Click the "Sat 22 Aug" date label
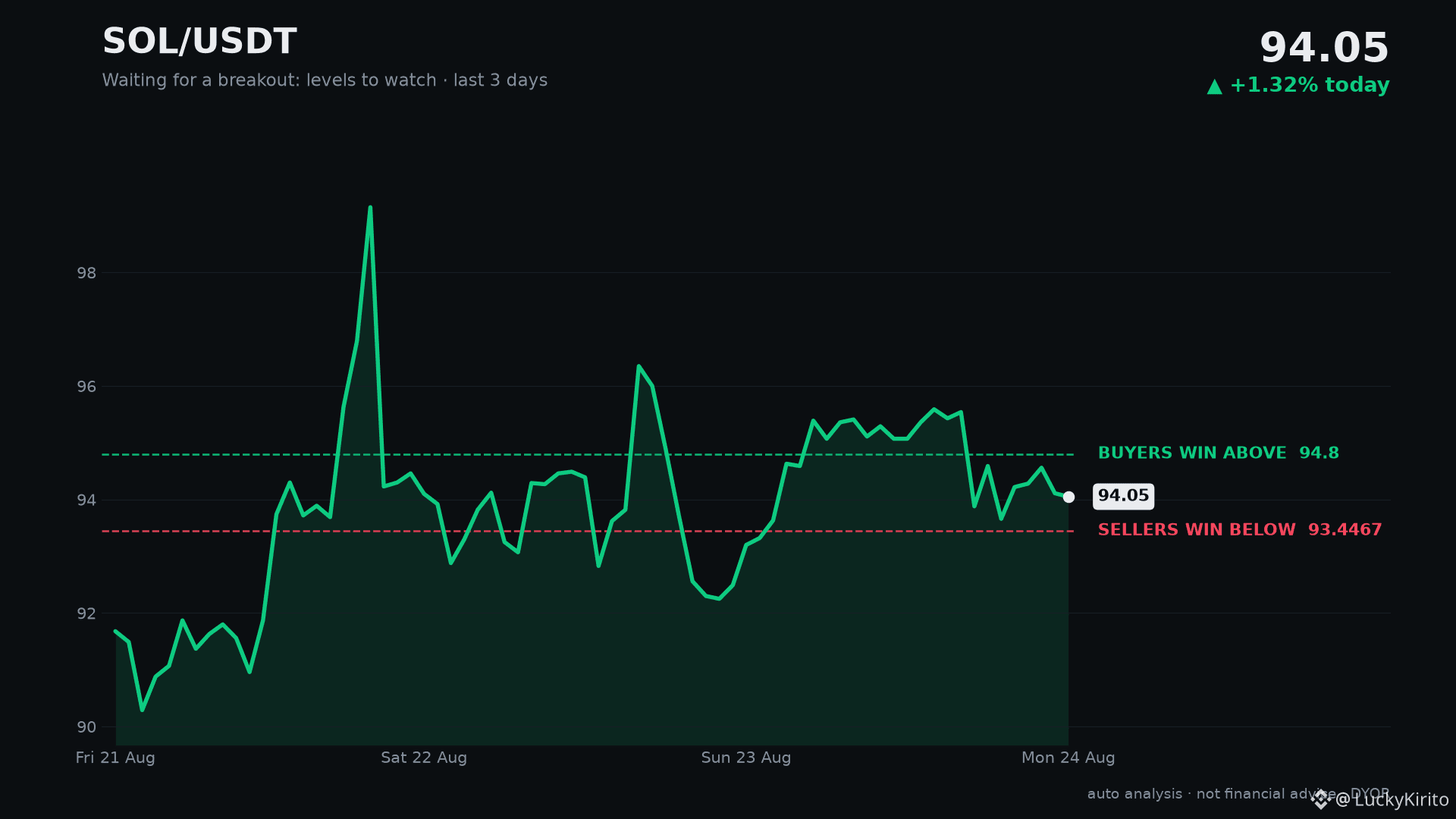This screenshot has height=819, width=1456. point(424,758)
